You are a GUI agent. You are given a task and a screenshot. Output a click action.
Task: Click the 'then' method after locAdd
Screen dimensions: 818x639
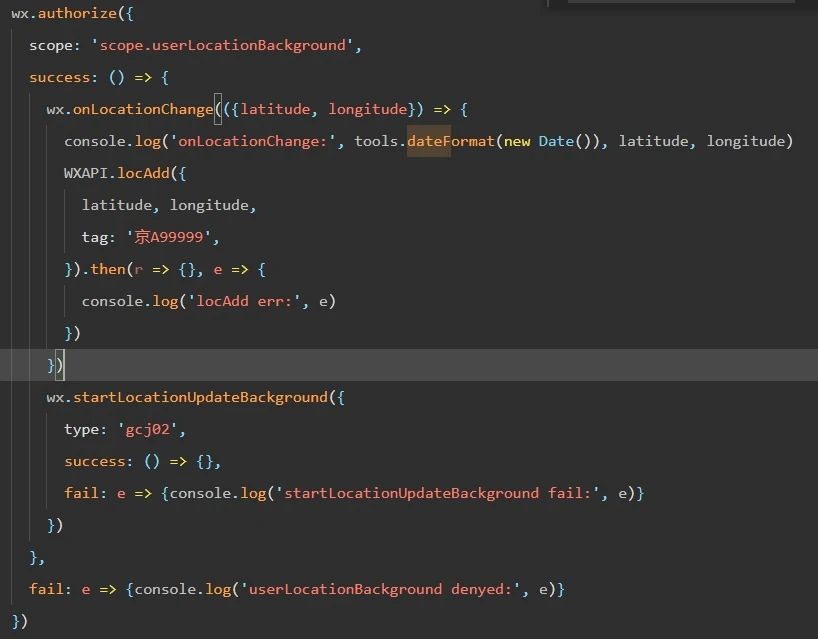coord(108,269)
